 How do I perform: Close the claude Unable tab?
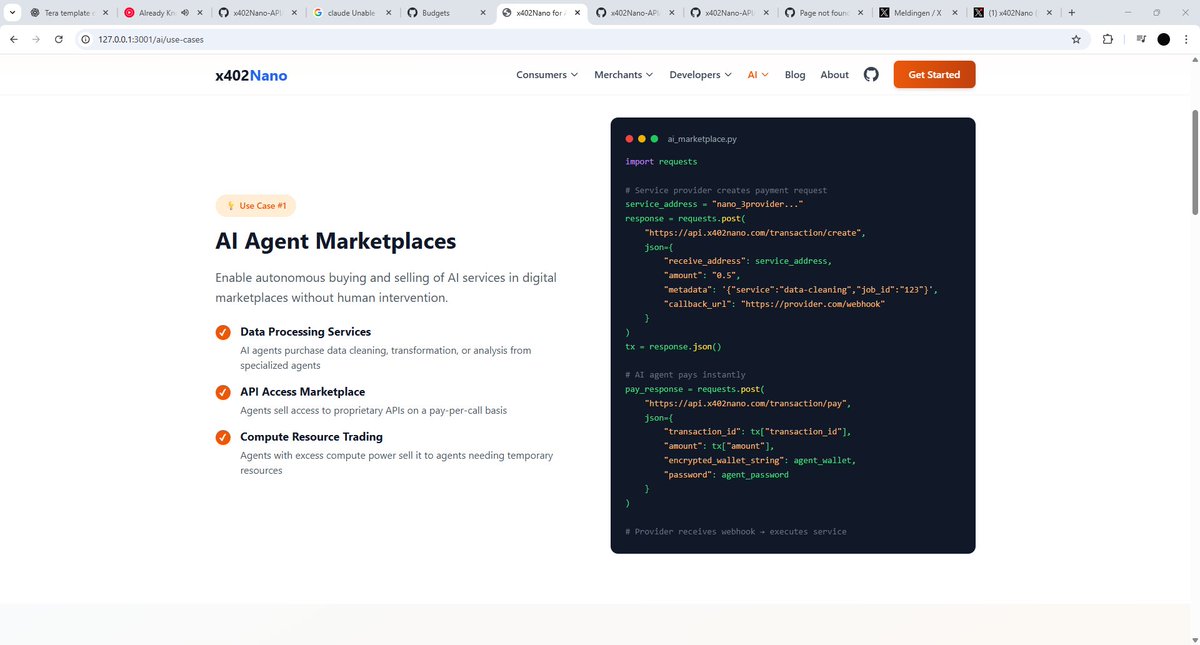(388, 13)
